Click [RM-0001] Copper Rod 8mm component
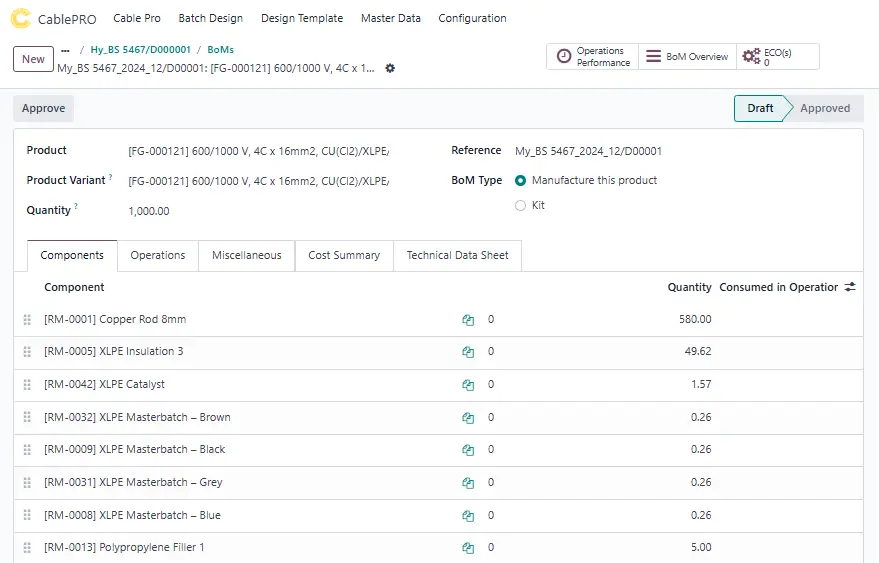Screen dimensions: 879x563 point(115,320)
